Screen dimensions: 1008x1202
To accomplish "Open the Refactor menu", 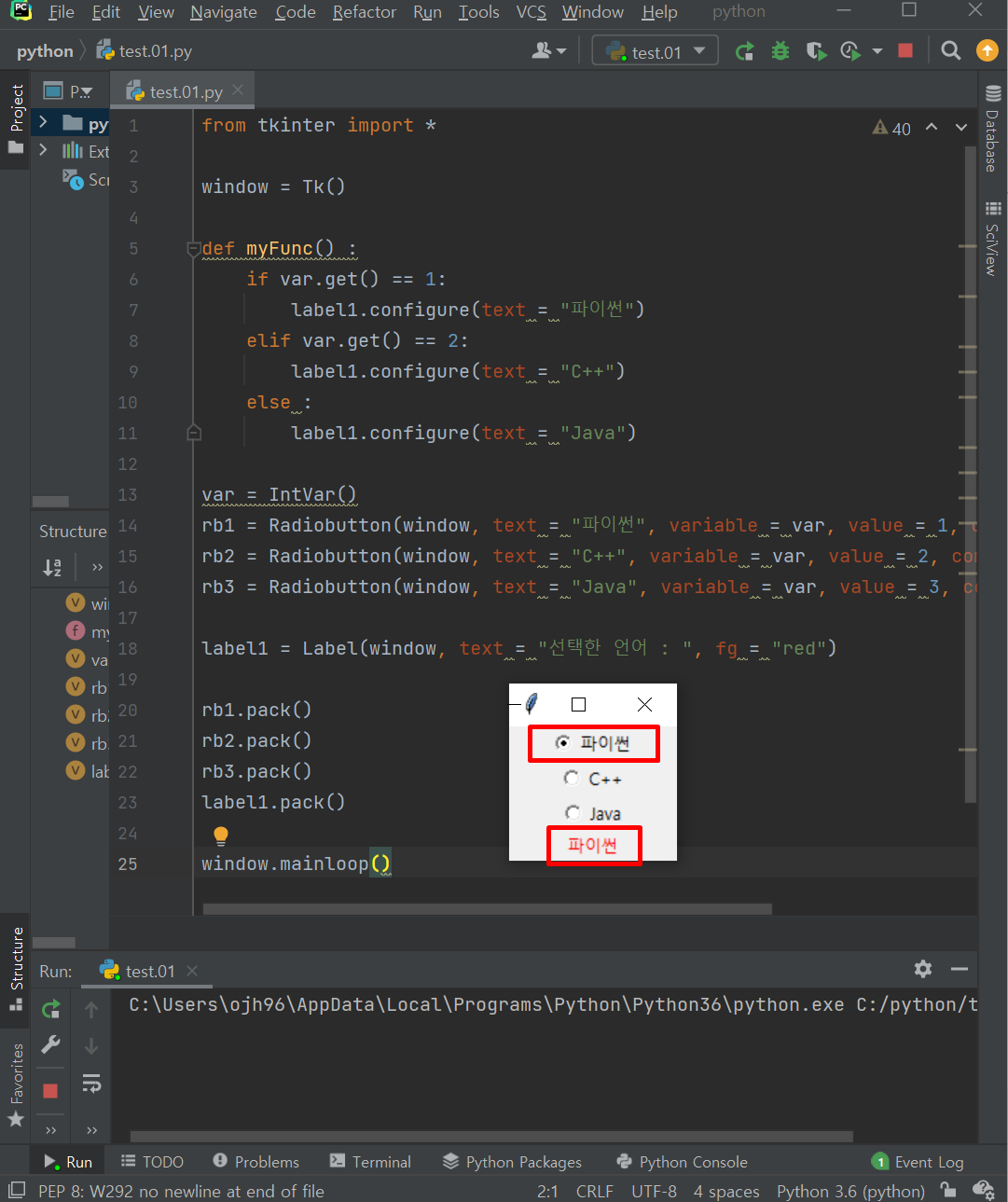I will point(365,12).
